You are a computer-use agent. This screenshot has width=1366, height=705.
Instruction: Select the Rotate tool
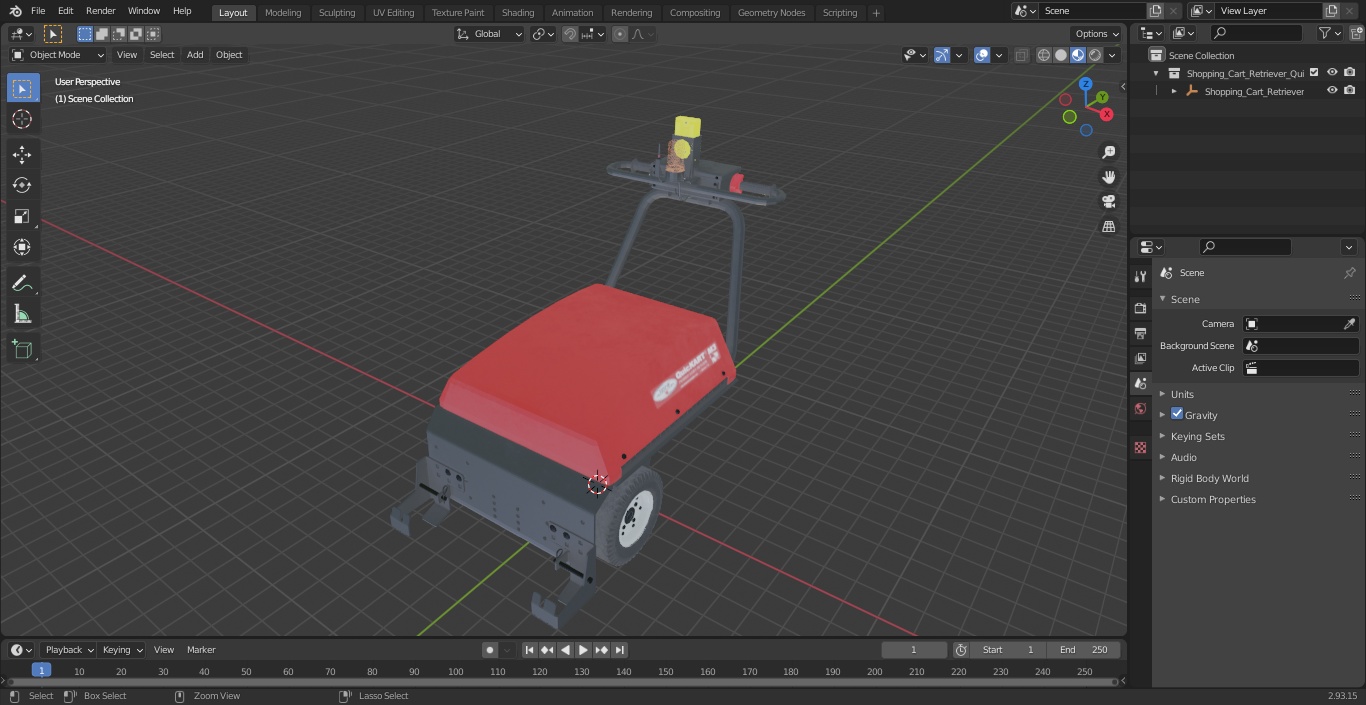[22, 185]
